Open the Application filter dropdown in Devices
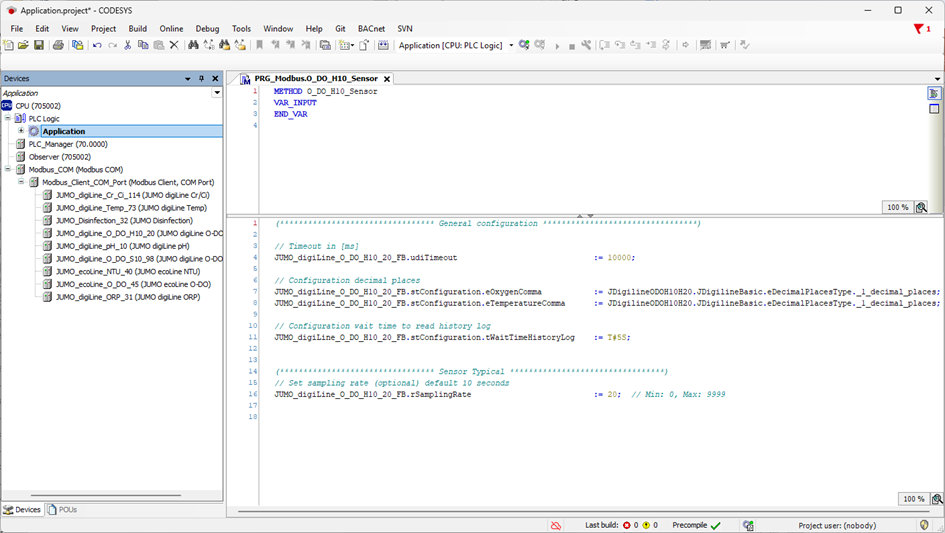The height and width of the screenshot is (533, 945). [x=217, y=93]
